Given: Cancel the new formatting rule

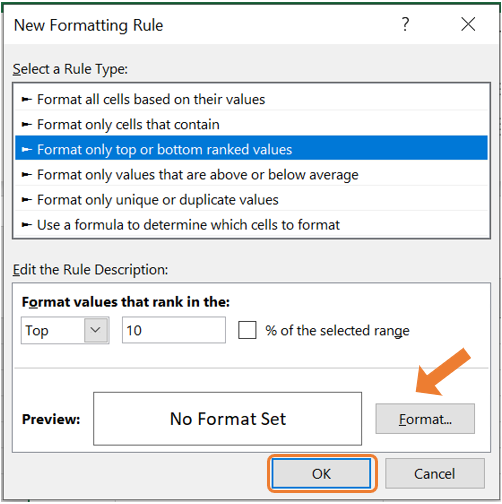Looking at the screenshot, I should [435, 474].
